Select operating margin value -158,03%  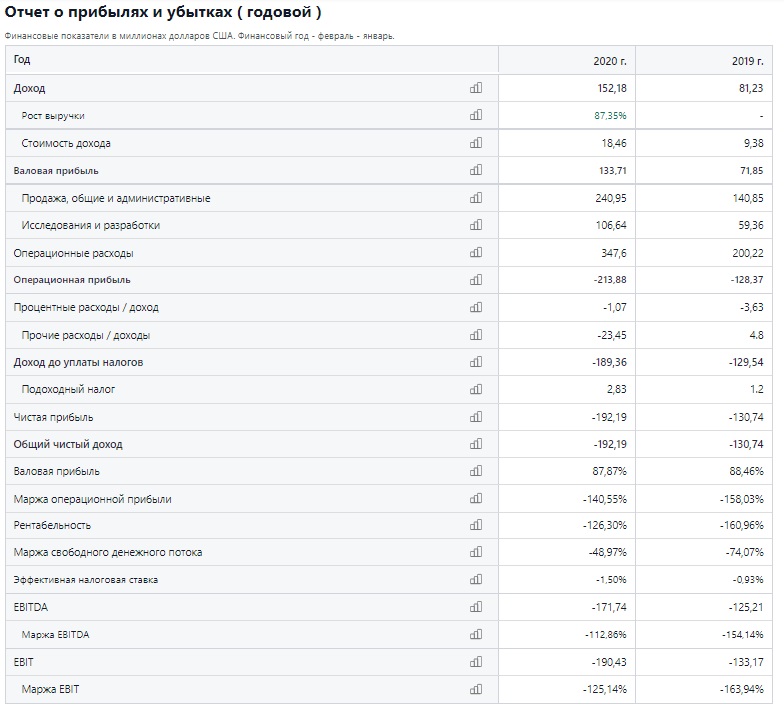point(742,499)
